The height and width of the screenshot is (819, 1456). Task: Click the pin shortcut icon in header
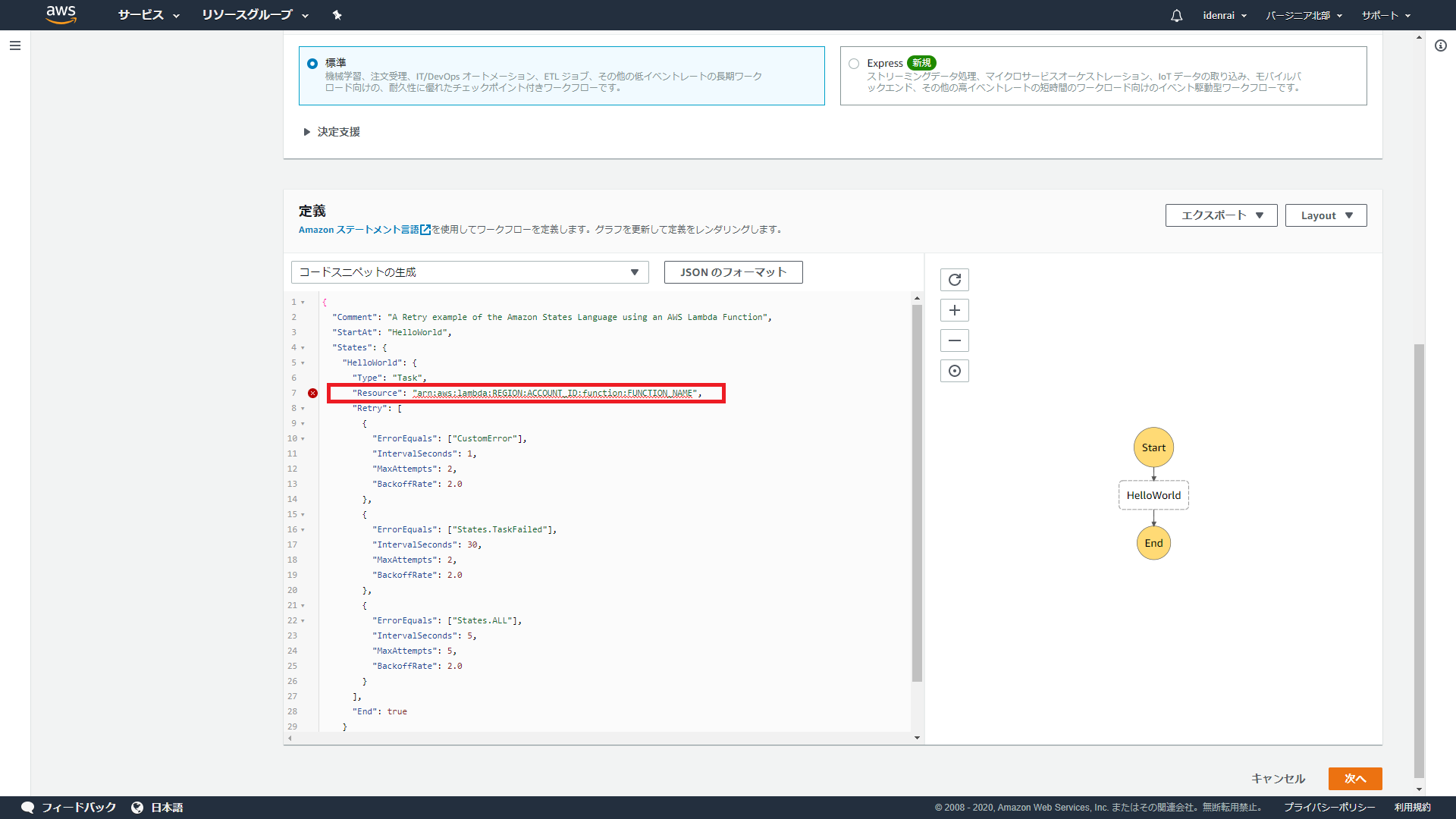337,15
